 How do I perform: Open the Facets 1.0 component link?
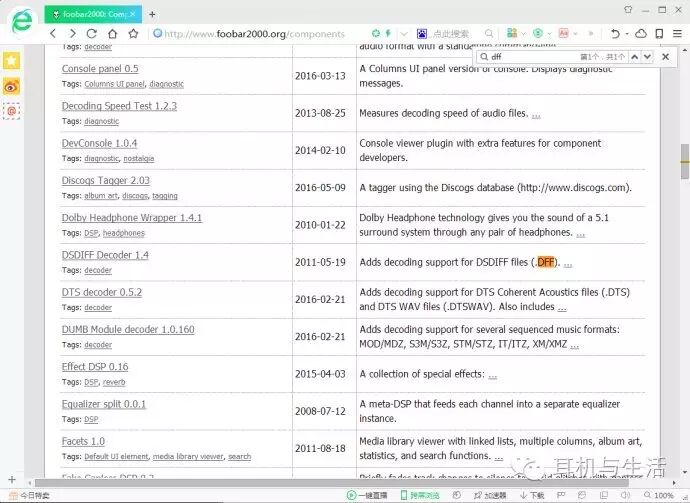click(x=83, y=441)
